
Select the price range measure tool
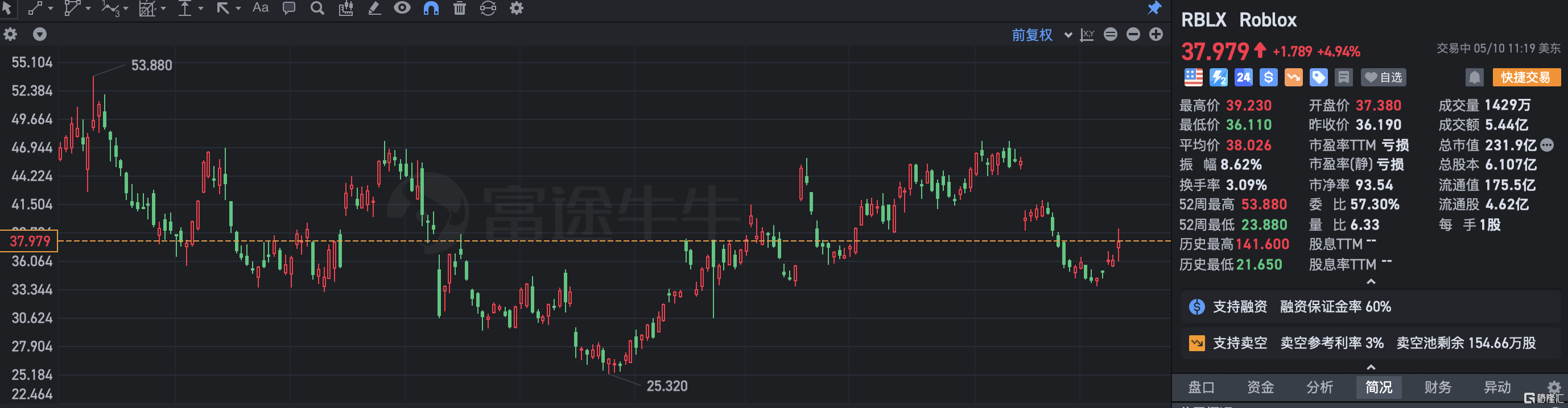pos(185,8)
